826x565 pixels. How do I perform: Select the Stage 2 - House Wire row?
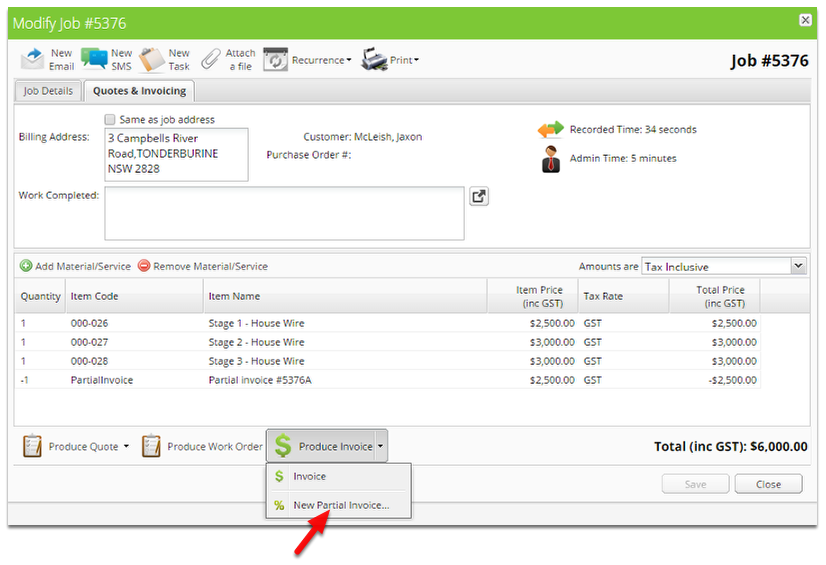(388, 342)
